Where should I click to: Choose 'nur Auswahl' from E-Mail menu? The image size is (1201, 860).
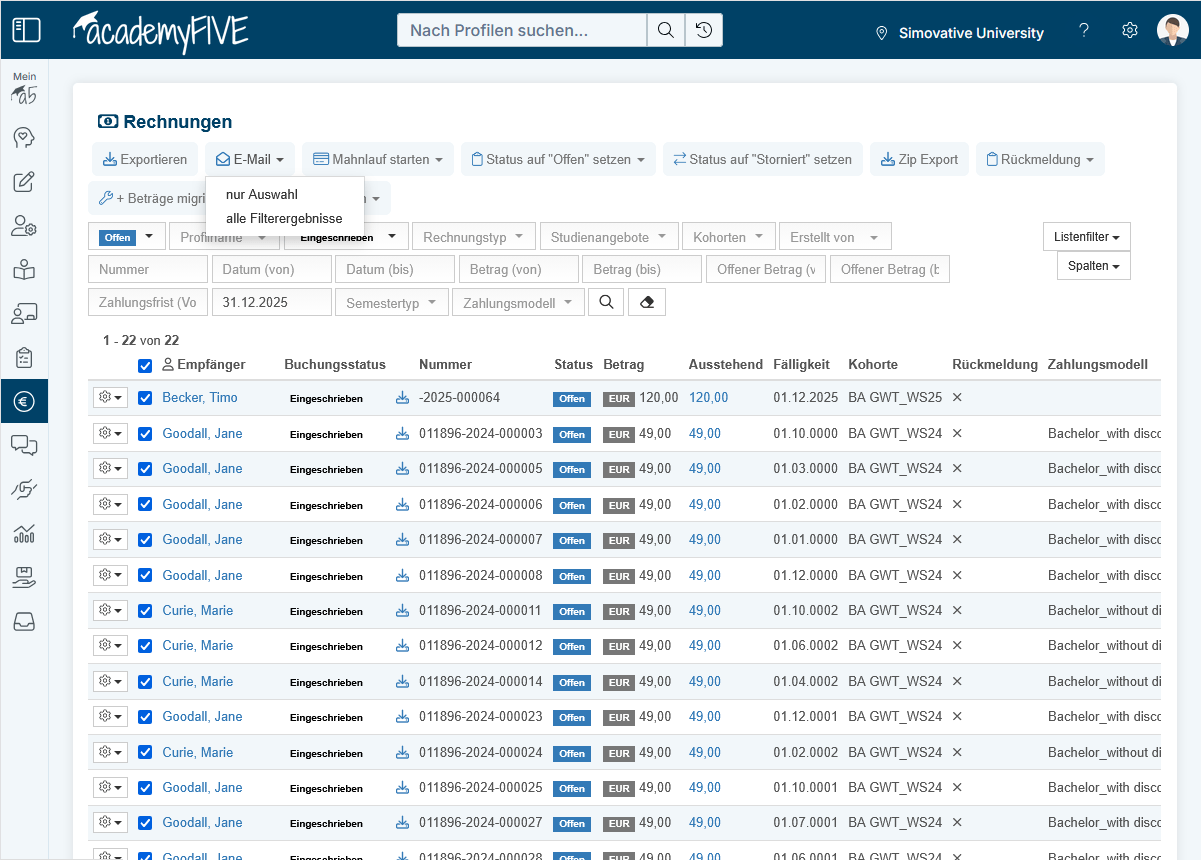tap(262, 195)
